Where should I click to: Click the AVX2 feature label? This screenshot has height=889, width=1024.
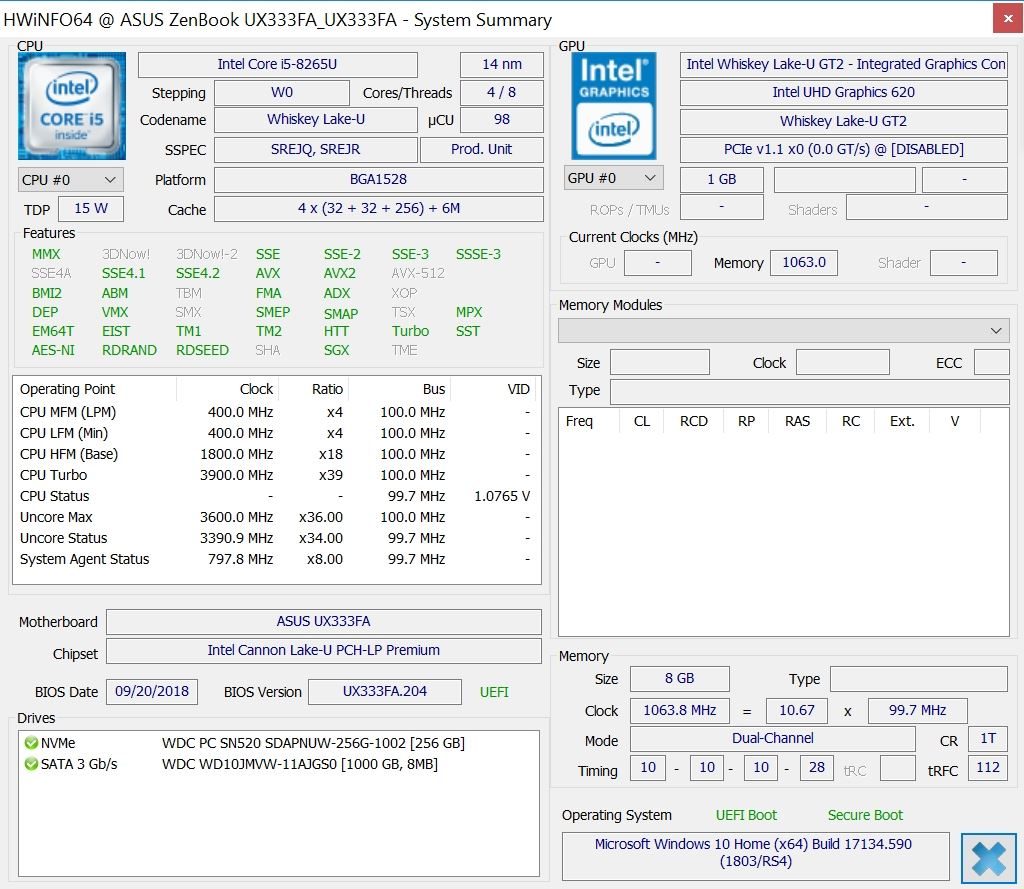click(x=340, y=274)
